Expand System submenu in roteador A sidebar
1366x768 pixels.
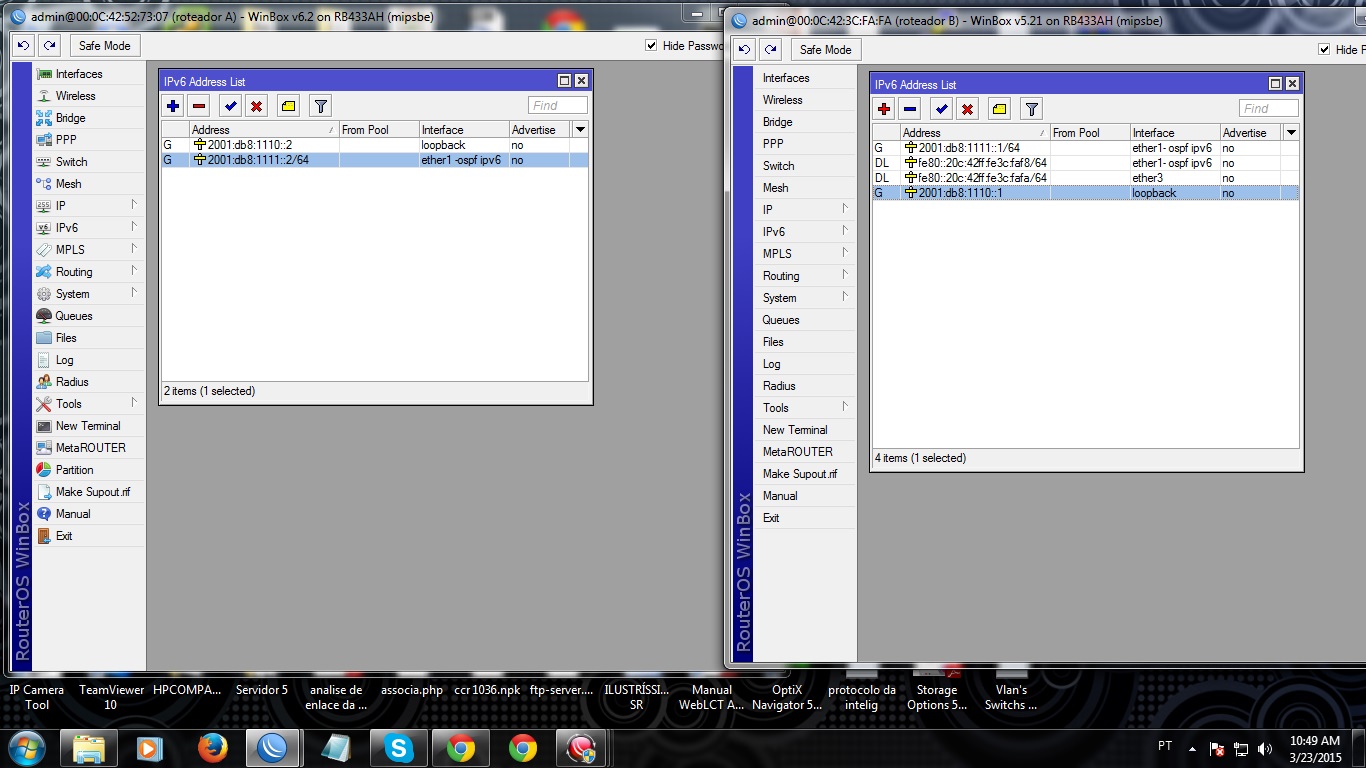click(89, 294)
